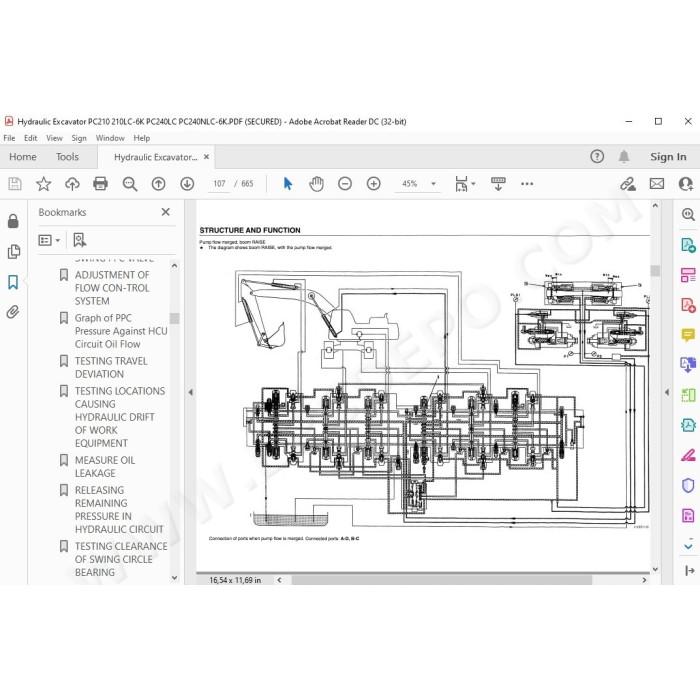
Task: Click the fit page scrolling icon
Action: tap(461, 183)
